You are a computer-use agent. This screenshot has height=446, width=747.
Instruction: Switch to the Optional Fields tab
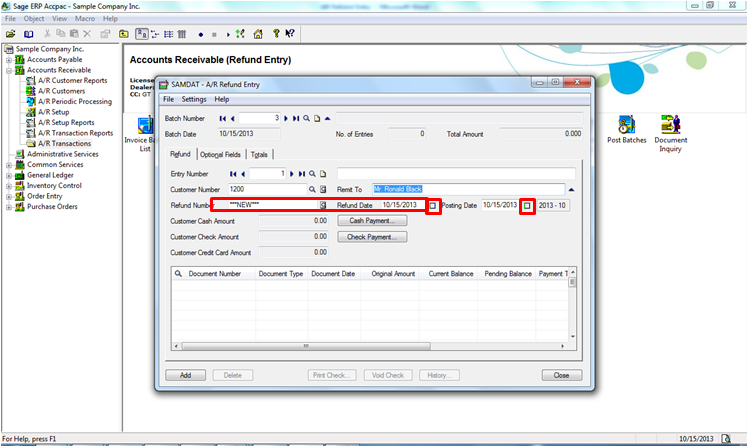[x=220, y=154]
